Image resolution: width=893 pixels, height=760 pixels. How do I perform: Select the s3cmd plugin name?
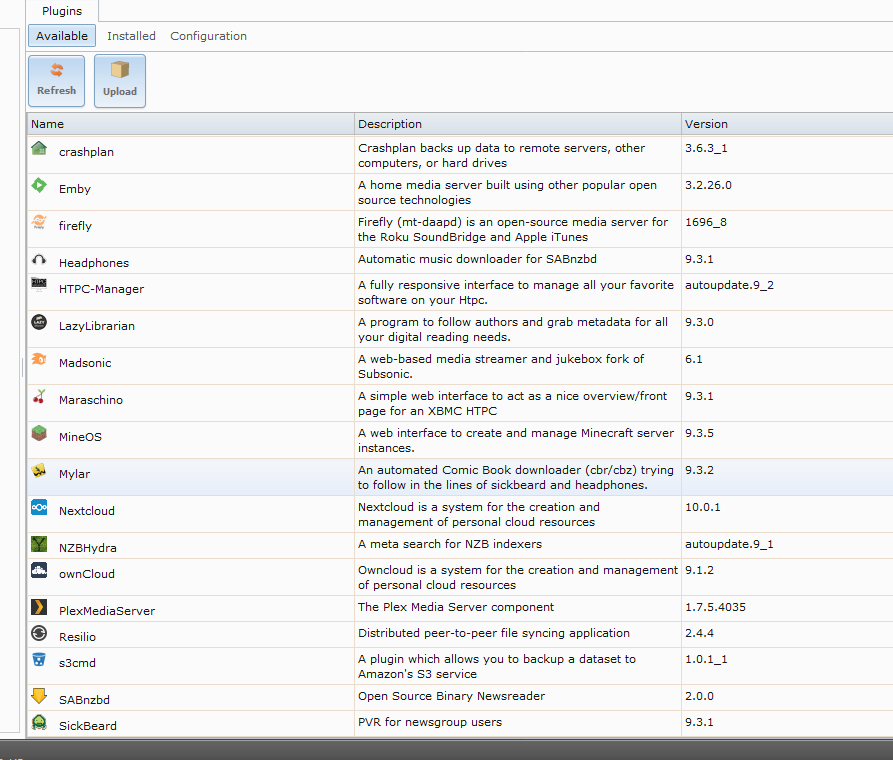point(77,664)
